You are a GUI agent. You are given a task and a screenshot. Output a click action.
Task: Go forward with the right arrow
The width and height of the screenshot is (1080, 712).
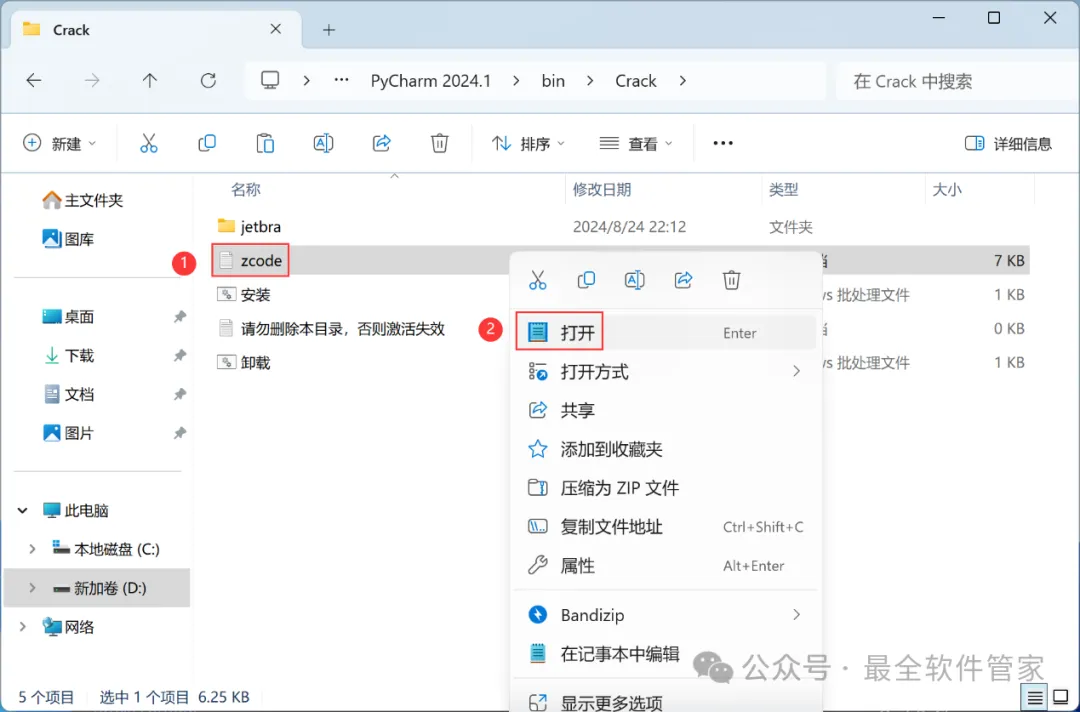[92, 81]
